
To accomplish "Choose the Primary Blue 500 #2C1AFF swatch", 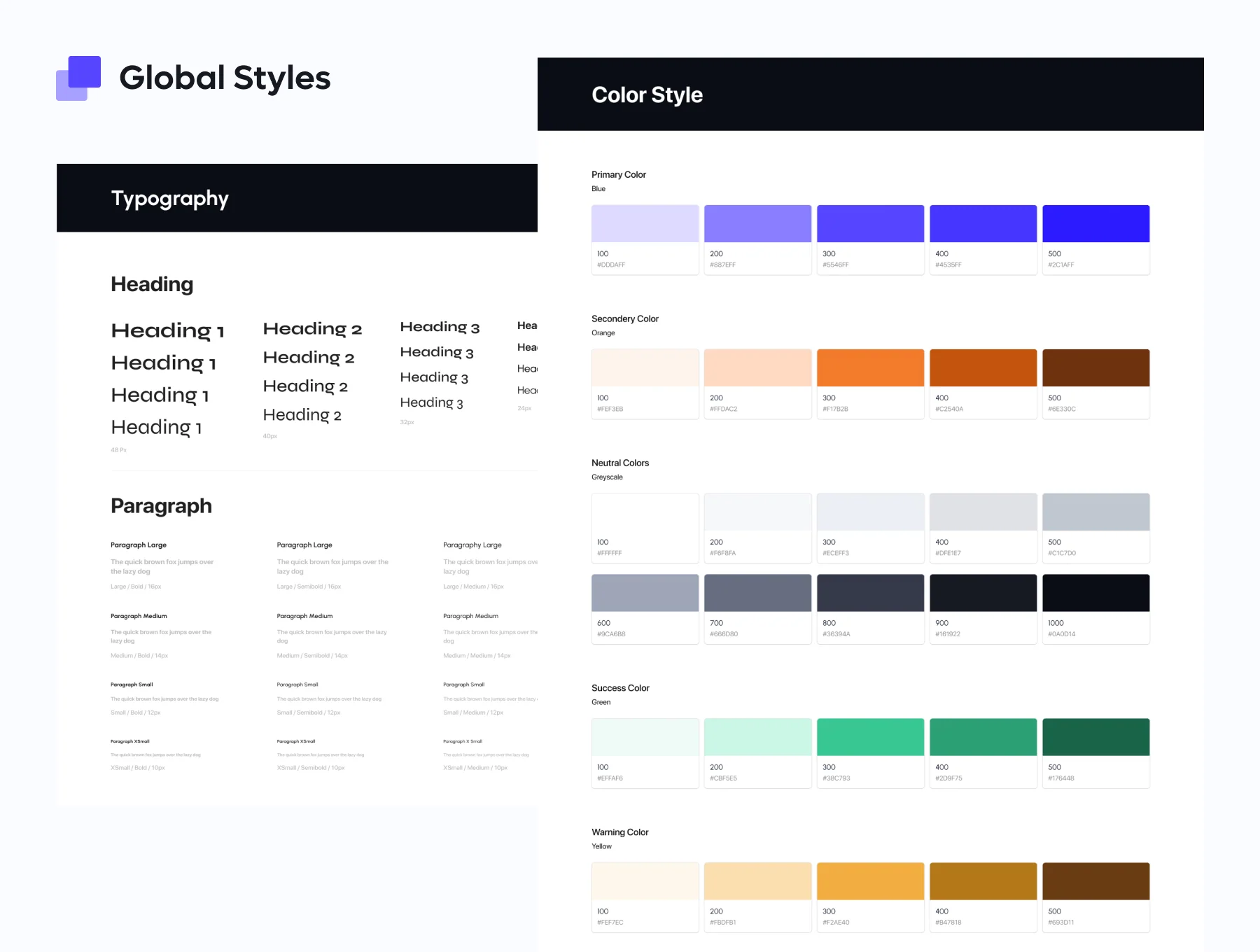I will click(x=1095, y=239).
